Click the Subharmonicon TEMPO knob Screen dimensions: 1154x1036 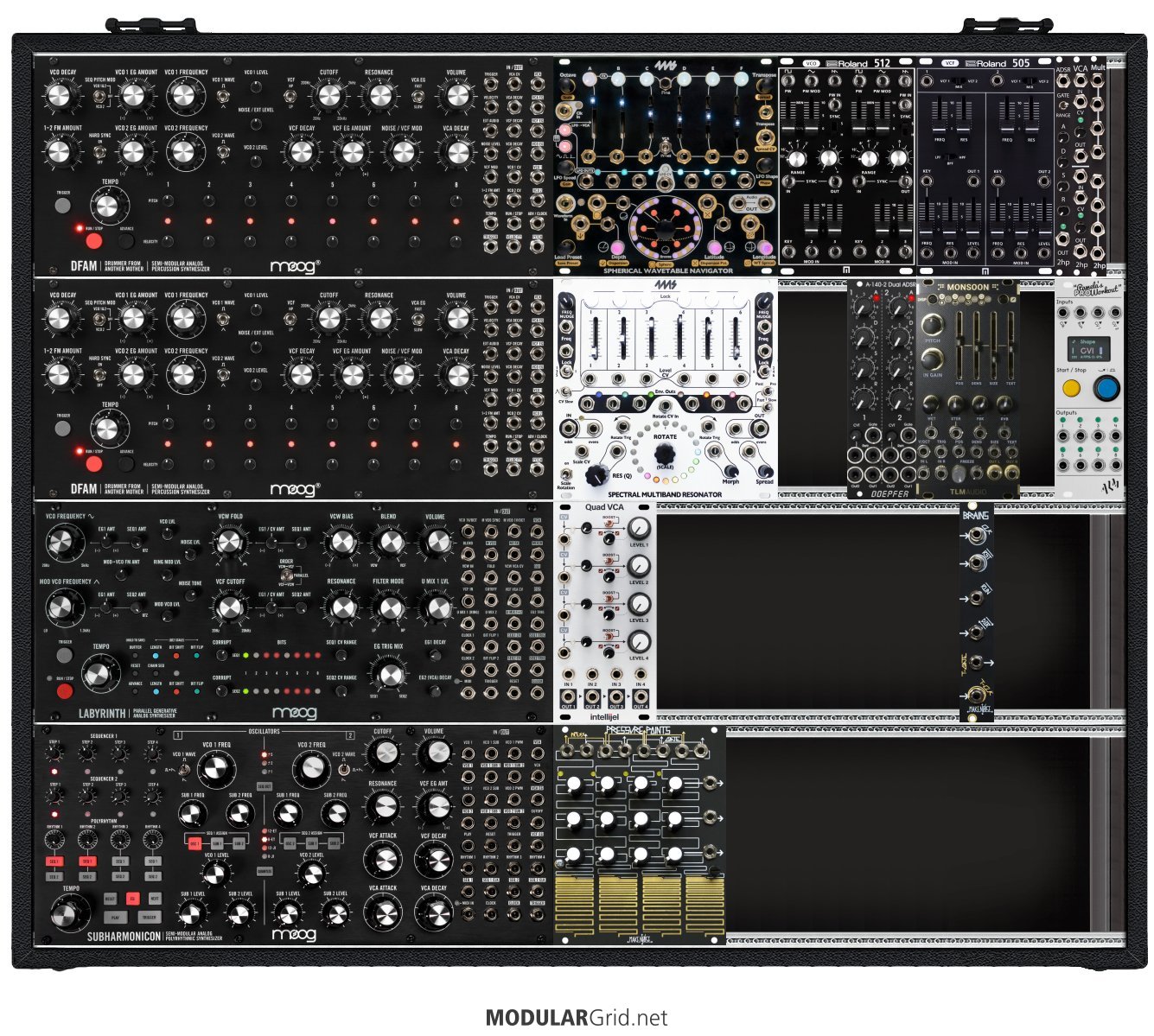(69, 913)
